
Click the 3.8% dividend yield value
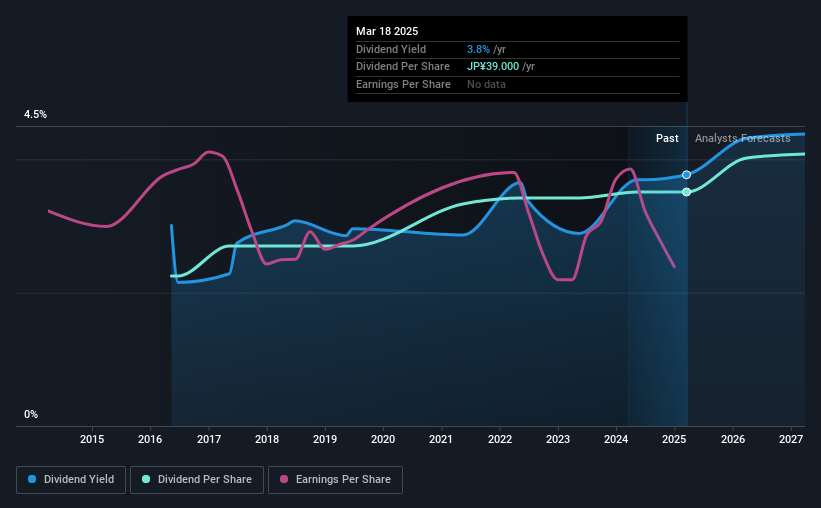click(478, 49)
